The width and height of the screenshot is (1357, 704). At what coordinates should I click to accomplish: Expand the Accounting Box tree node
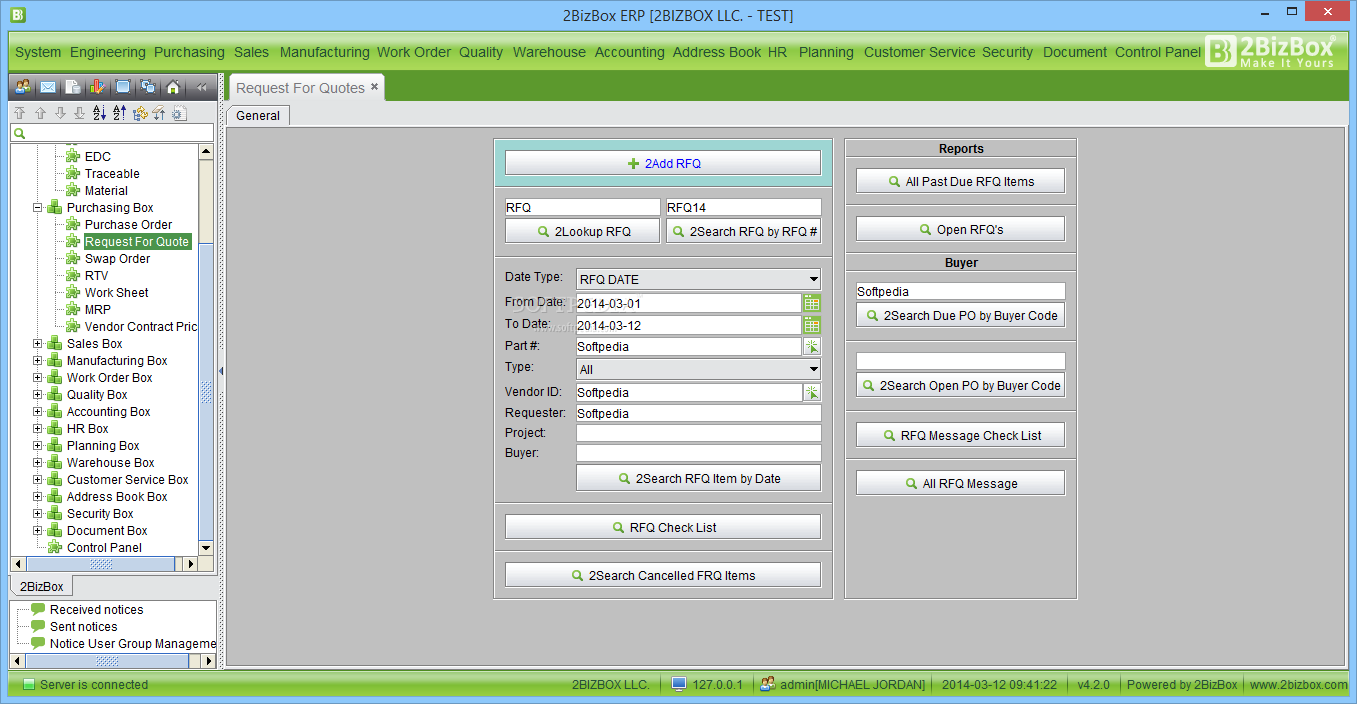coord(38,412)
